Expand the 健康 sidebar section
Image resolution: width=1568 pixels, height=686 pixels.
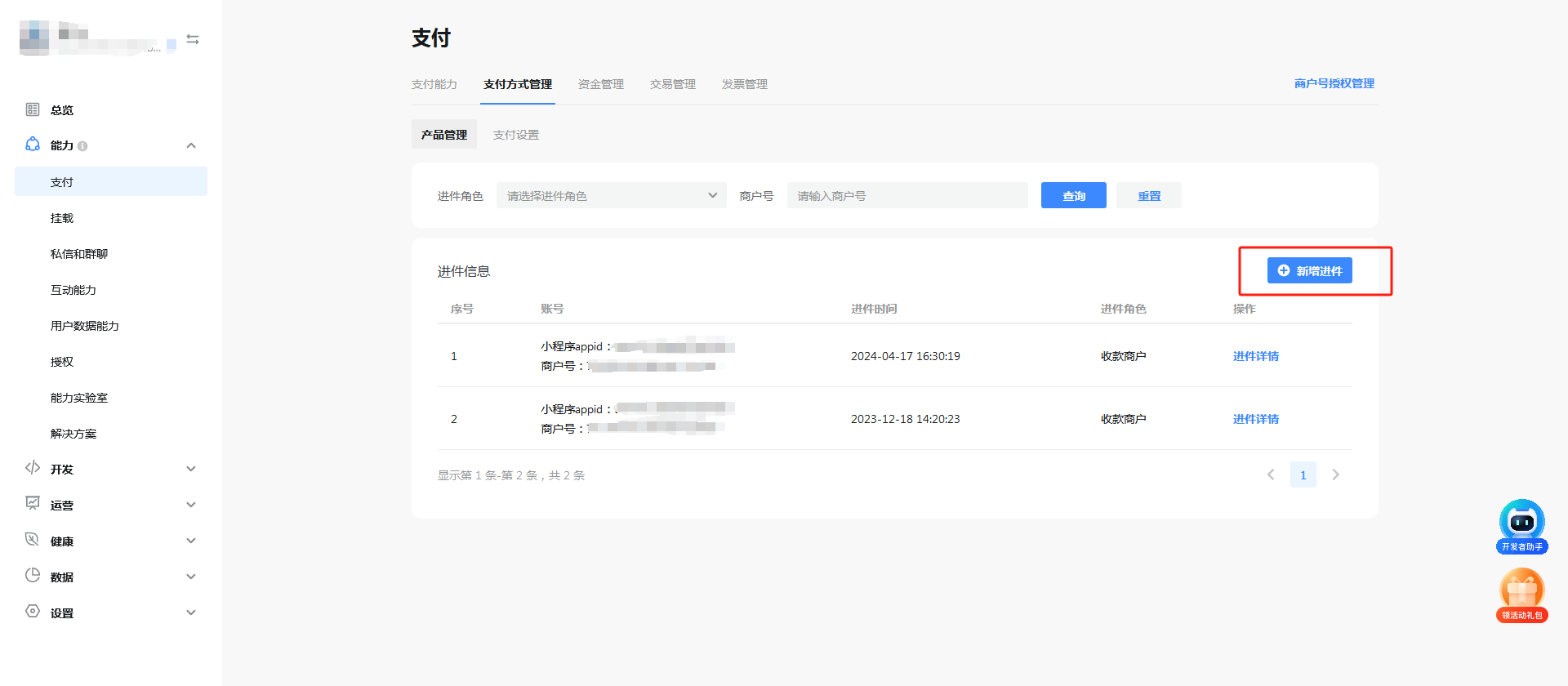point(191,541)
